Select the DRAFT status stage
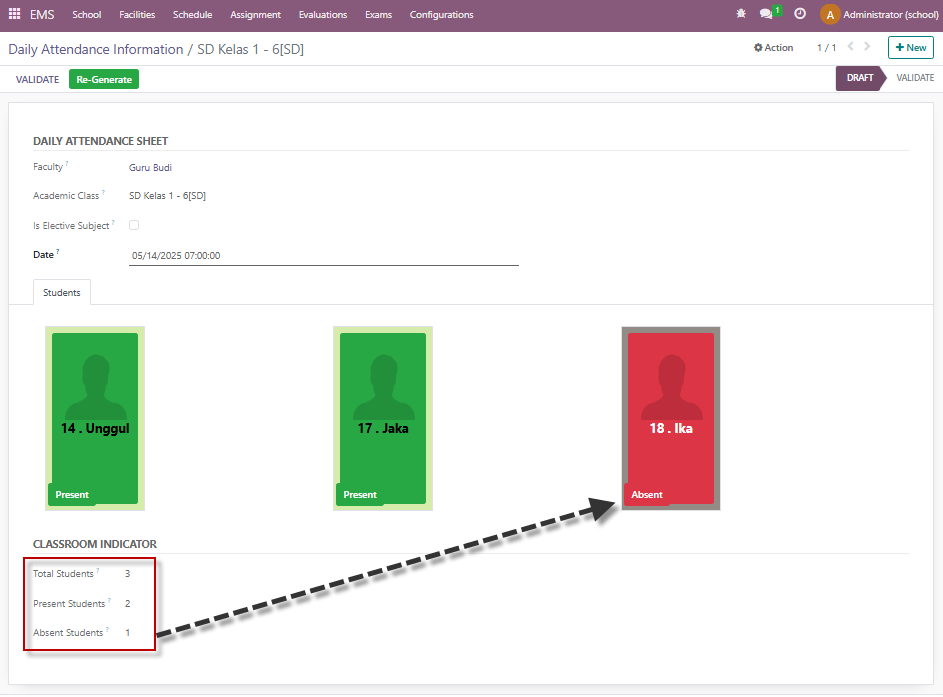The width and height of the screenshot is (943, 697). coord(860,78)
